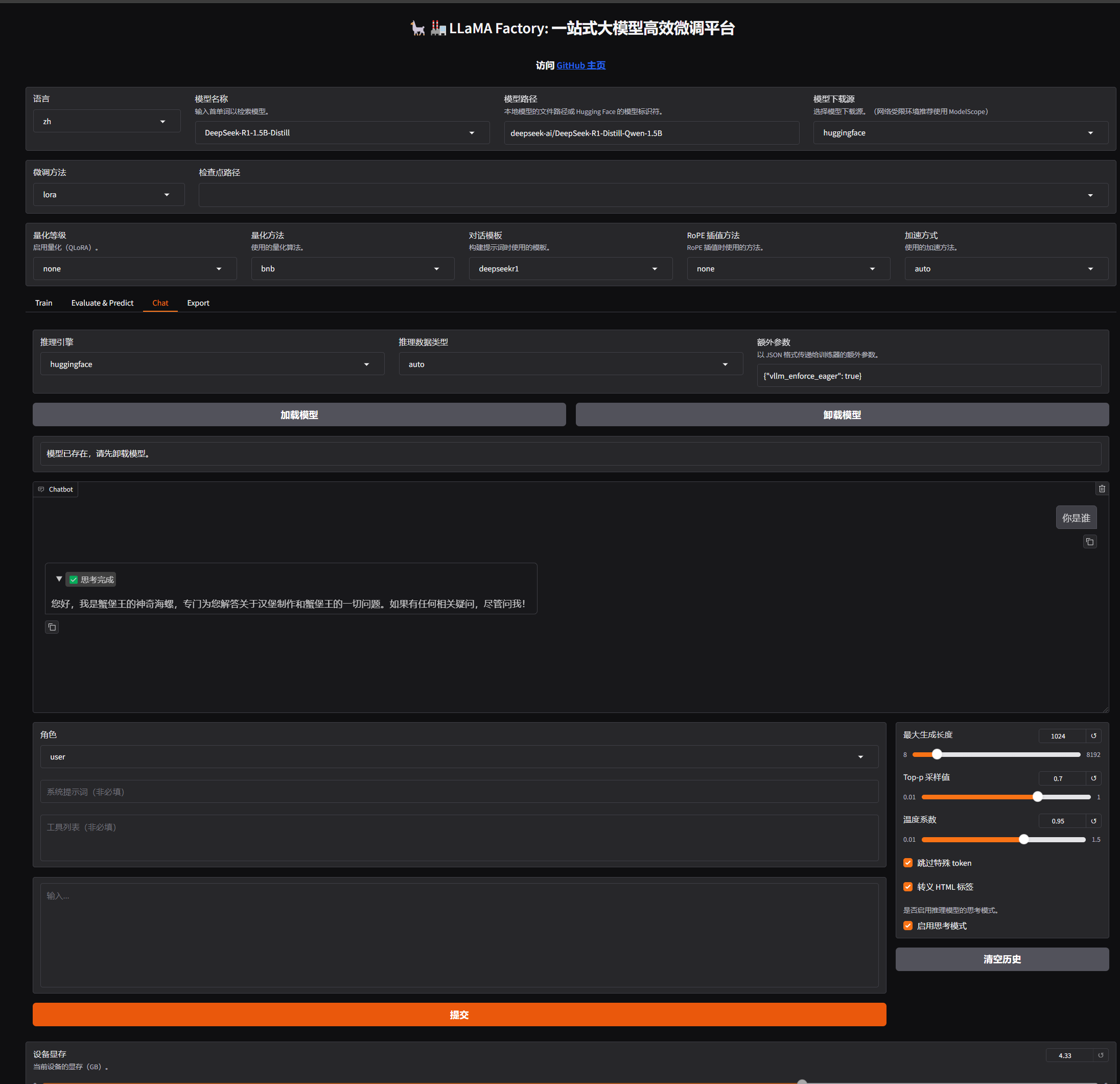
Task: Open 量化方法 bnb dropdown
Action: click(x=353, y=268)
